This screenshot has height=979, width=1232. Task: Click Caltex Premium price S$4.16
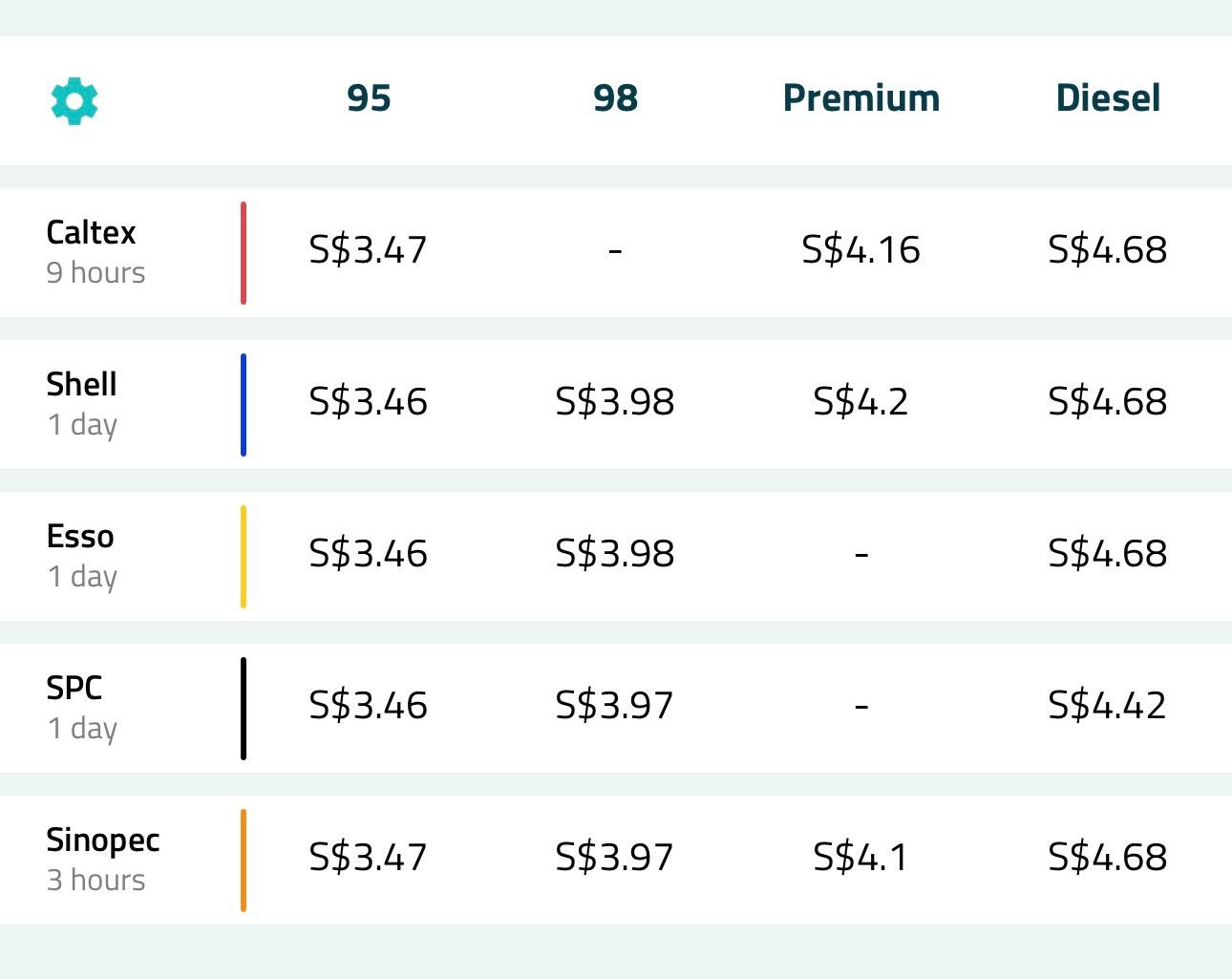(x=860, y=250)
